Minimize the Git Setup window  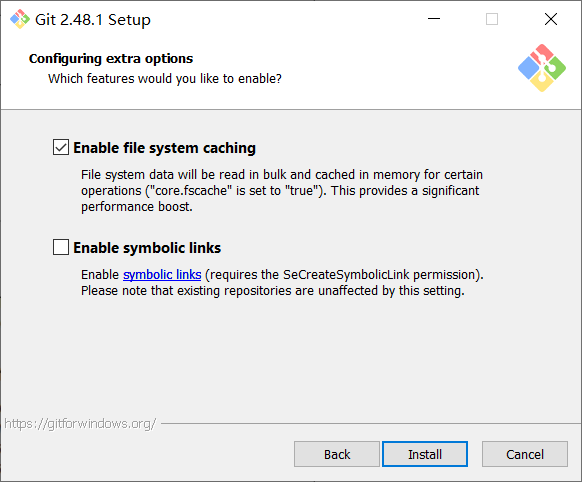tap(434, 19)
